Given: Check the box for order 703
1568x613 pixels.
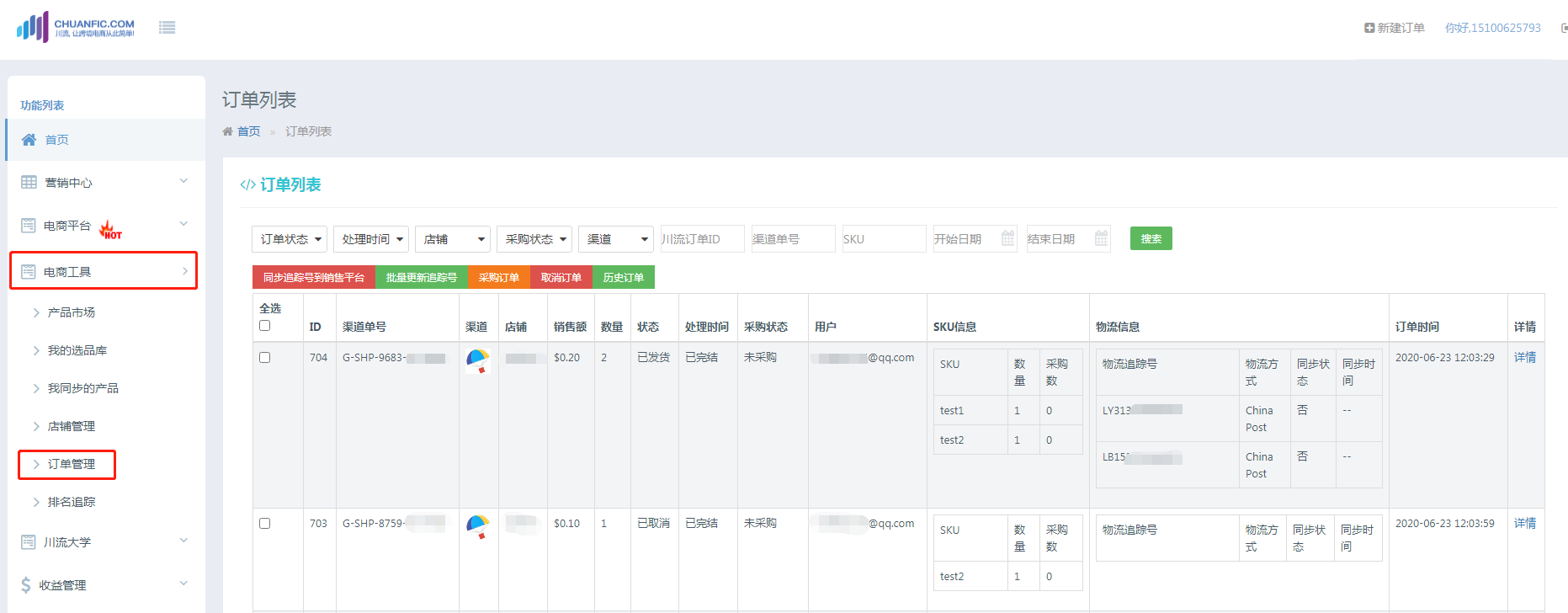Looking at the screenshot, I should pyautogui.click(x=264, y=523).
